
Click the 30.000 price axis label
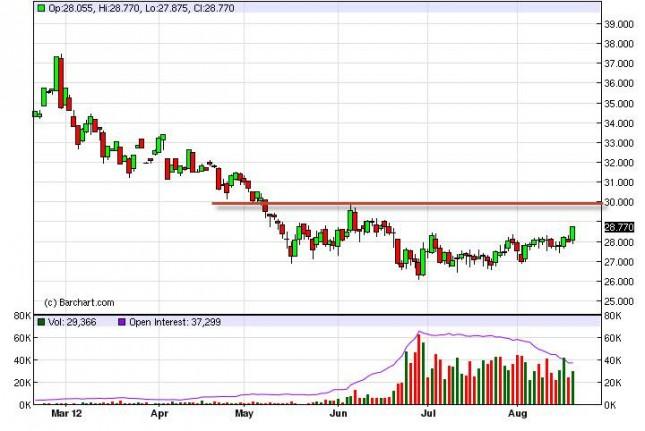click(619, 202)
